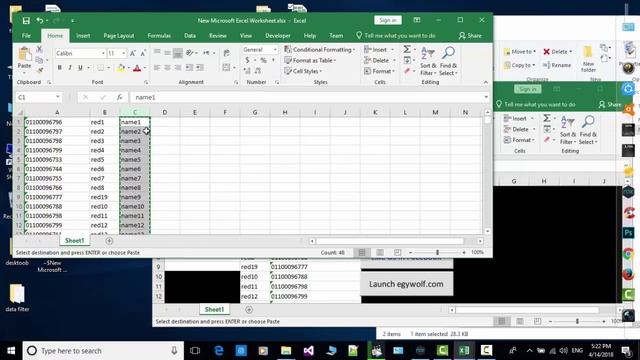Image resolution: width=640 pixels, height=360 pixels.
Task: Open the Windows Start menu
Action: [x=11, y=351]
